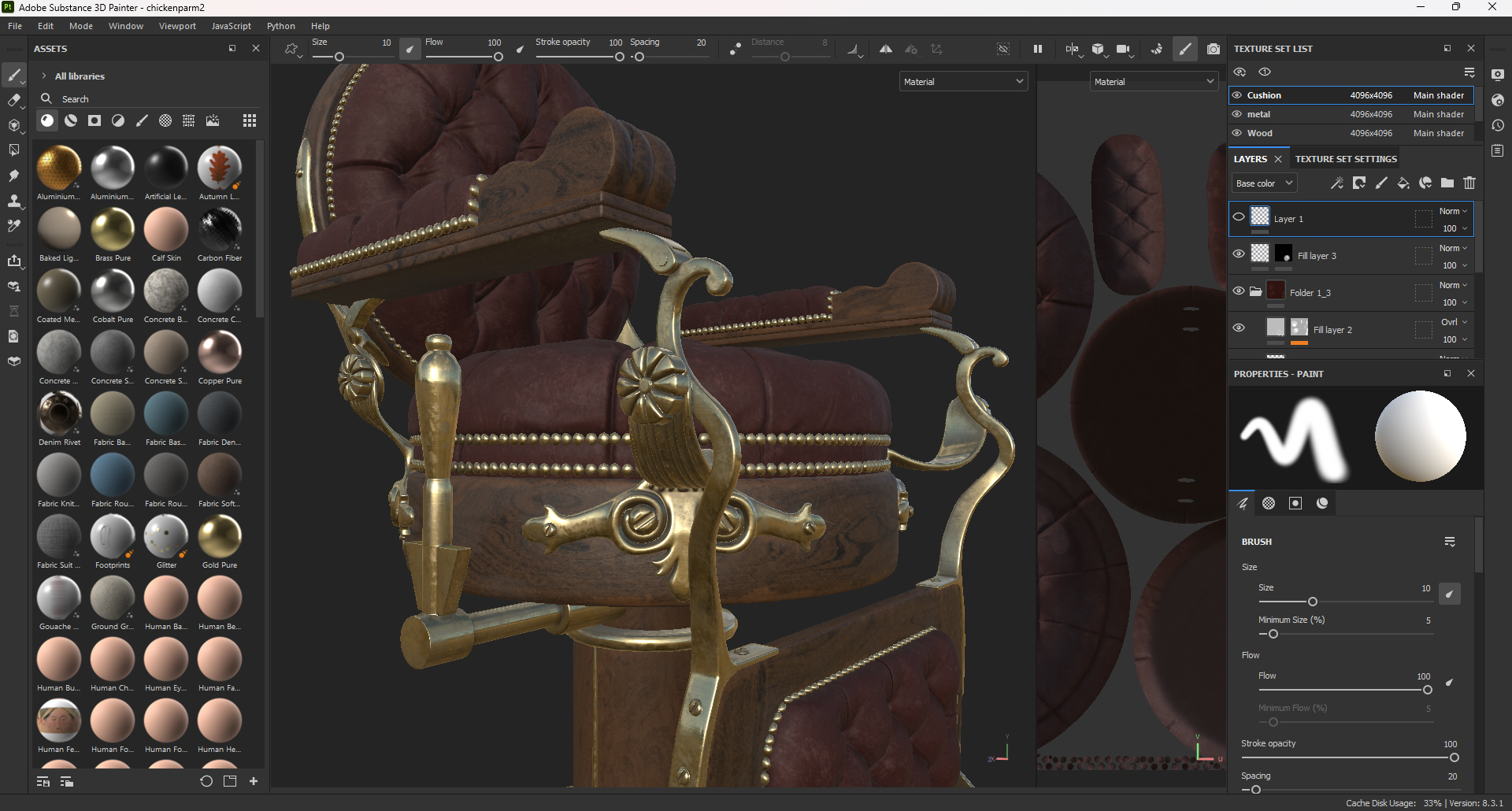
Task: Click the Flow slider in Properties panel
Action: click(1344, 690)
